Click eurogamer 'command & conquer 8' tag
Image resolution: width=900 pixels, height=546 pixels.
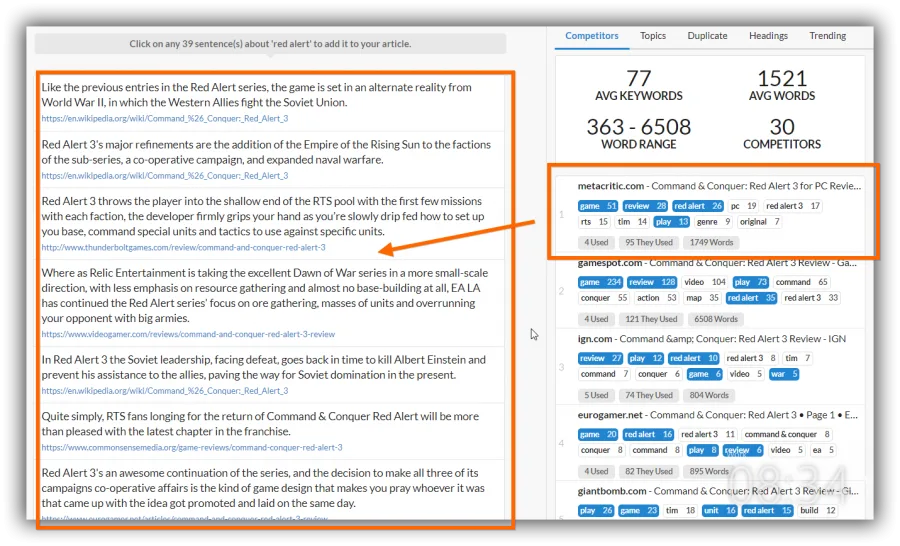(x=787, y=435)
